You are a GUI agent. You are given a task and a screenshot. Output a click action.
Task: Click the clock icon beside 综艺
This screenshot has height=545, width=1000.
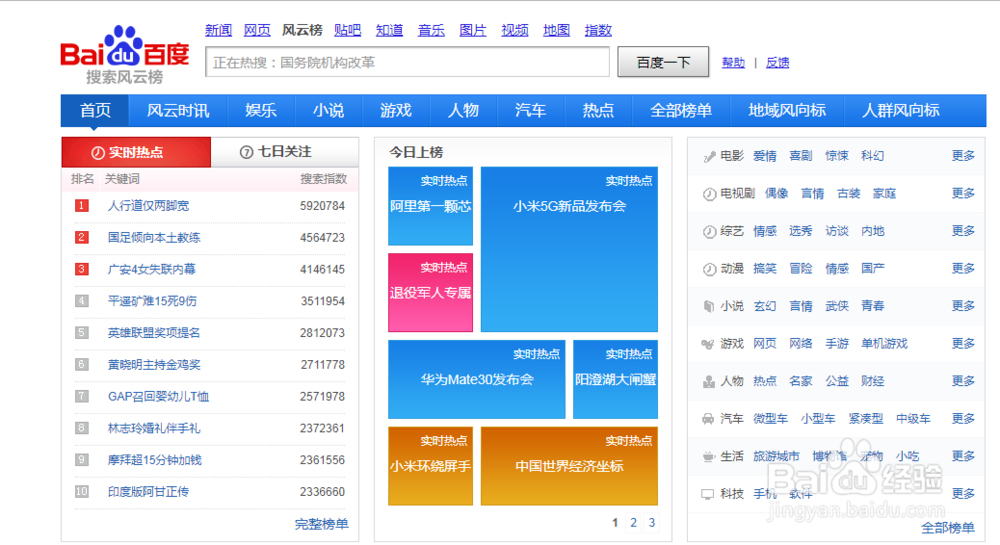[x=709, y=231]
